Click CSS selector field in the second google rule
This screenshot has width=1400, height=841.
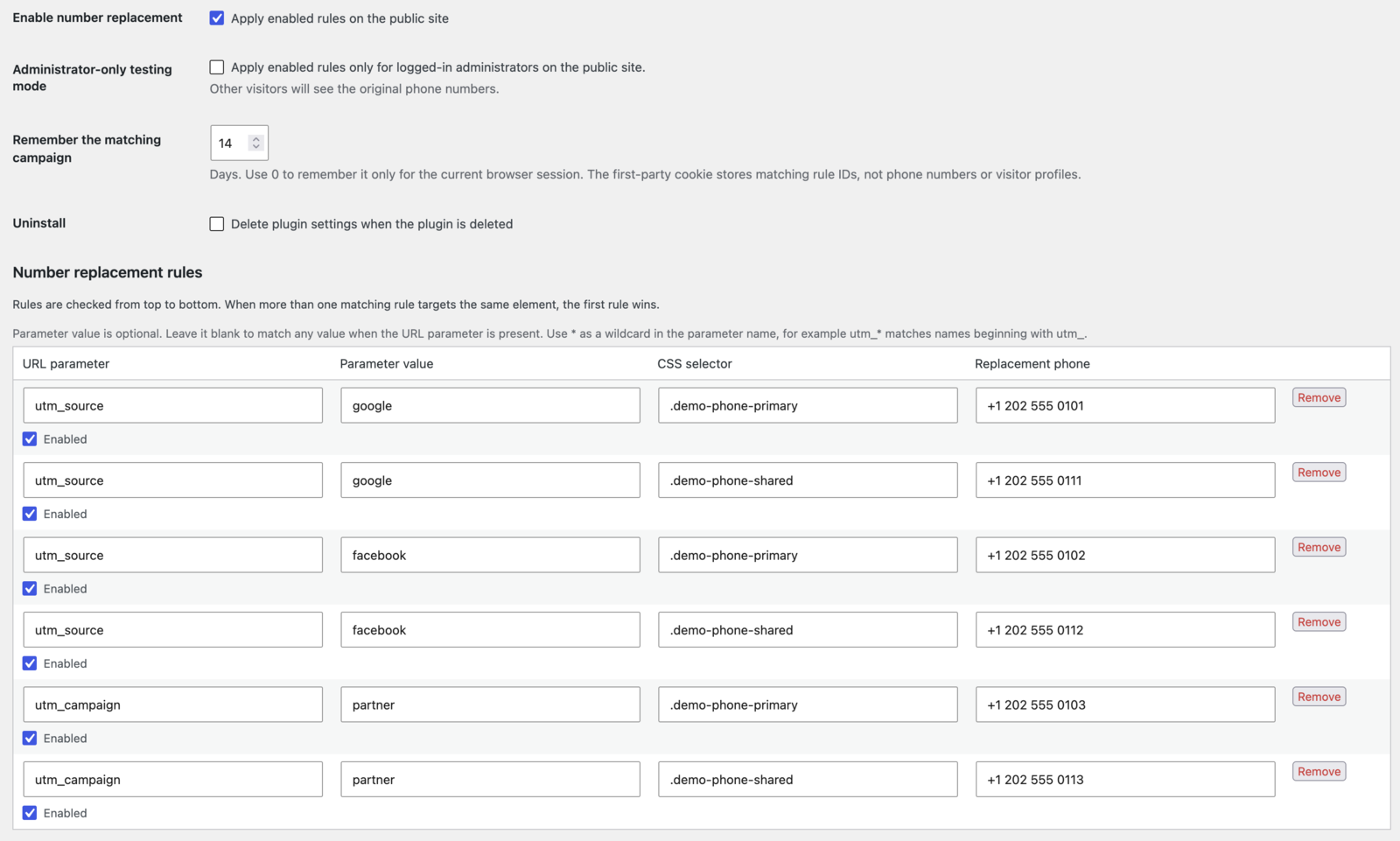tap(808, 480)
